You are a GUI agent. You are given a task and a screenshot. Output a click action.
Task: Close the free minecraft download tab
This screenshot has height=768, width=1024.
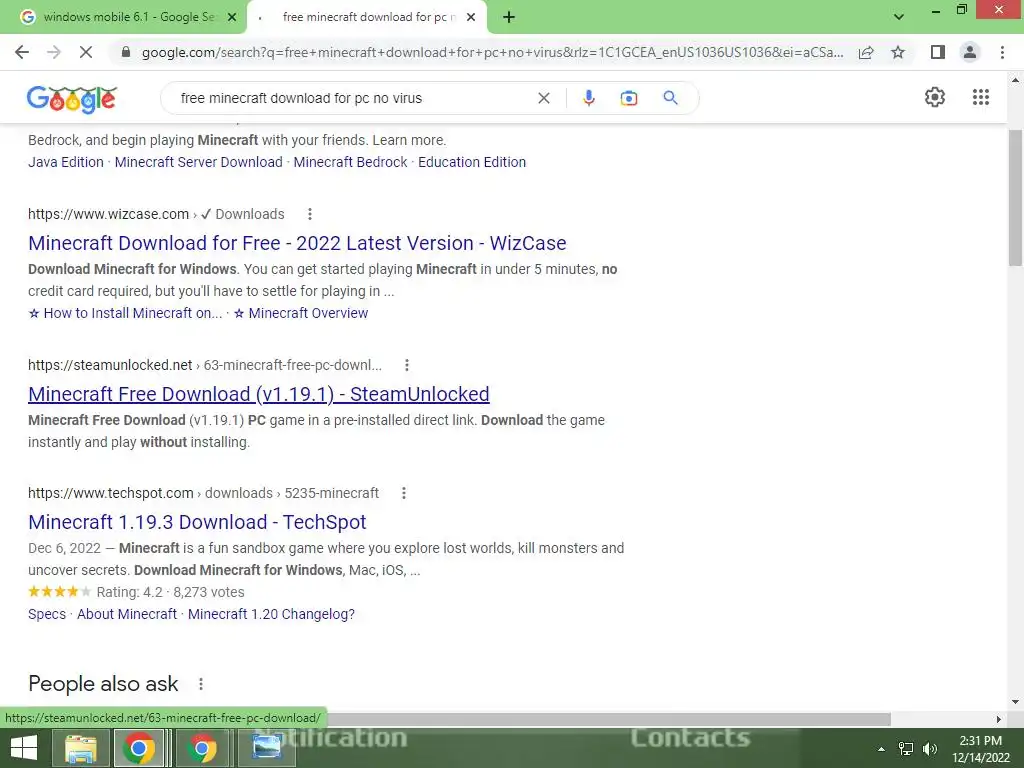click(471, 17)
